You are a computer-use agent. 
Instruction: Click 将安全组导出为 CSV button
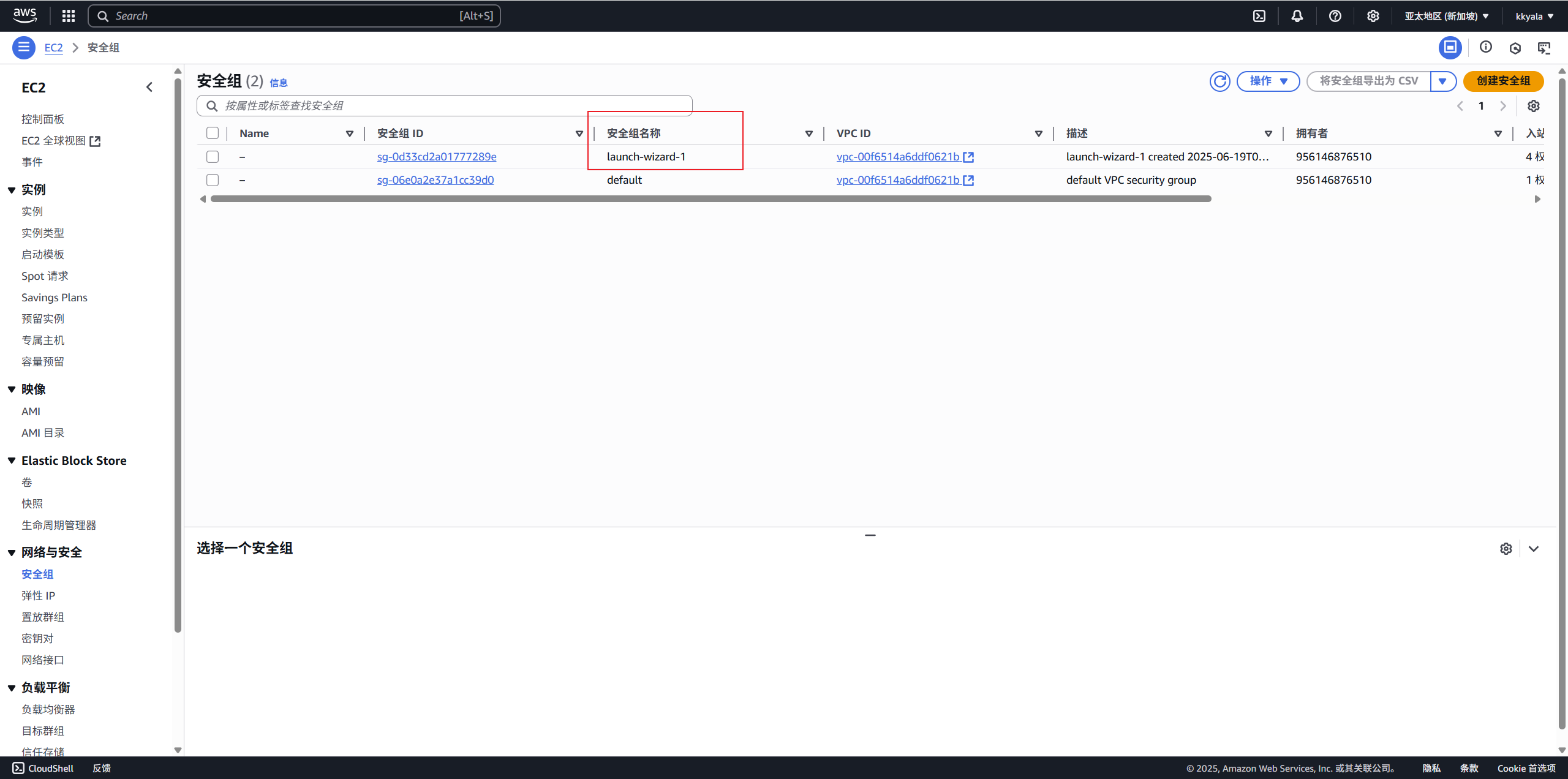pyautogui.click(x=1369, y=81)
